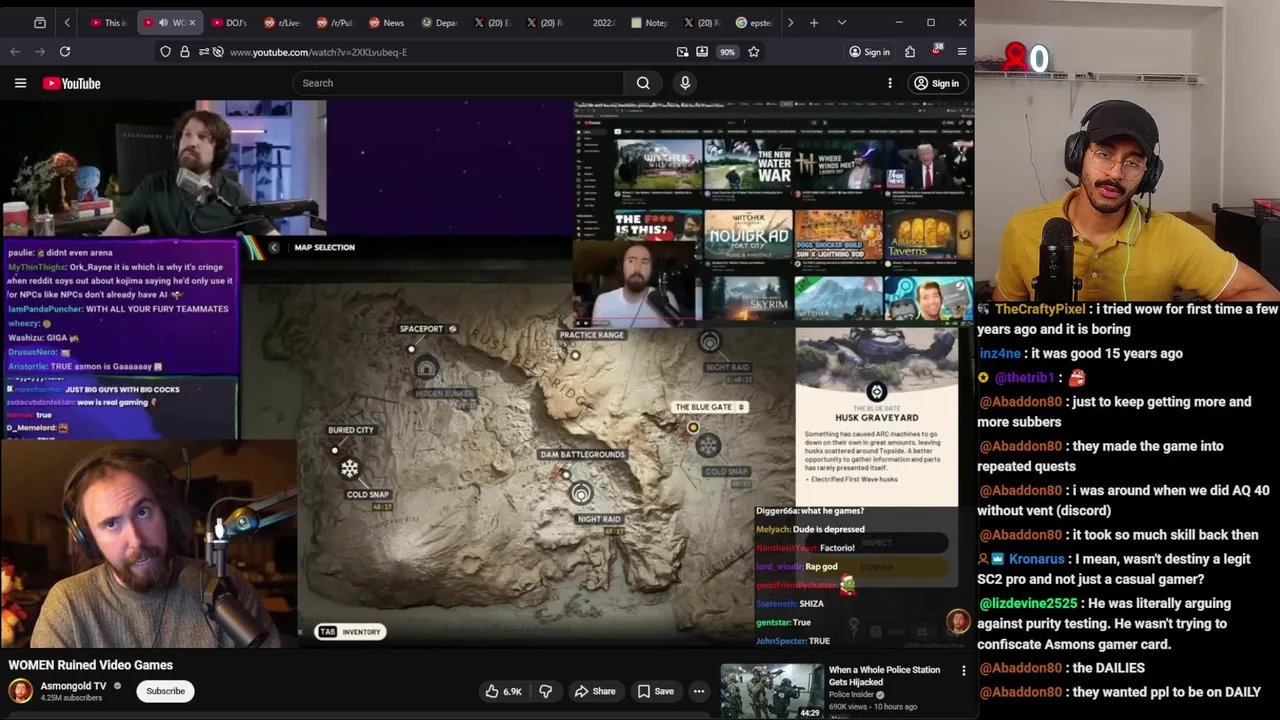Open YouTube settings three-dot menu
This screenshot has width=1280, height=720.
[x=890, y=83]
